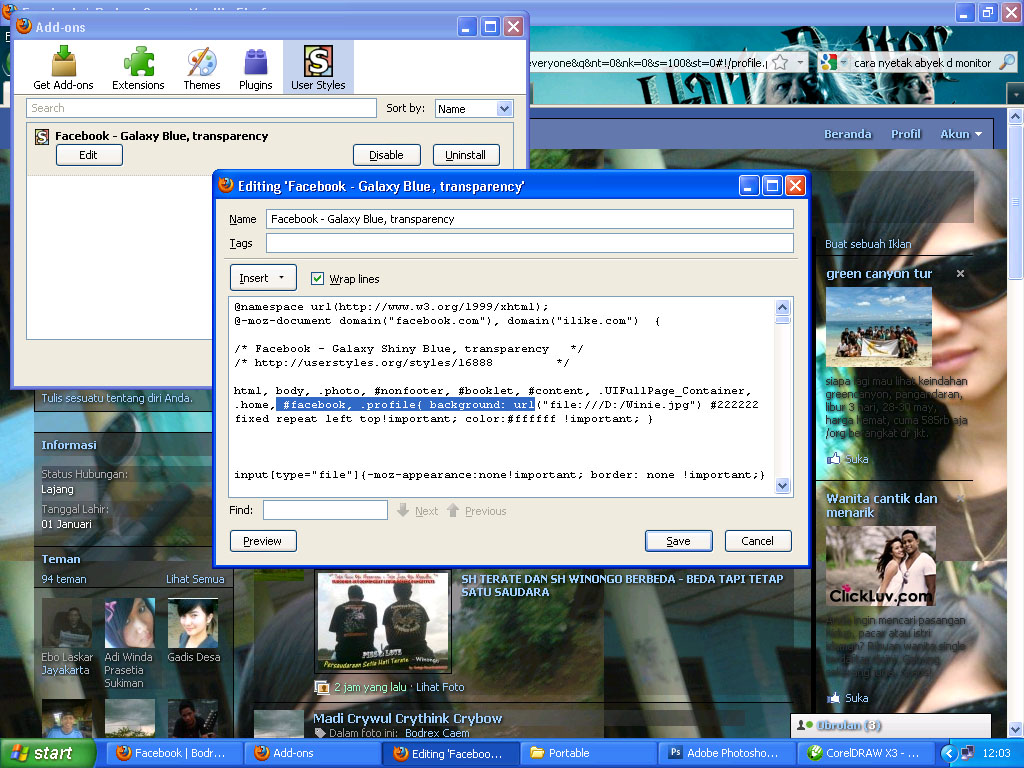Open the Themes panel
The width and height of the screenshot is (1024, 768).
click(202, 67)
